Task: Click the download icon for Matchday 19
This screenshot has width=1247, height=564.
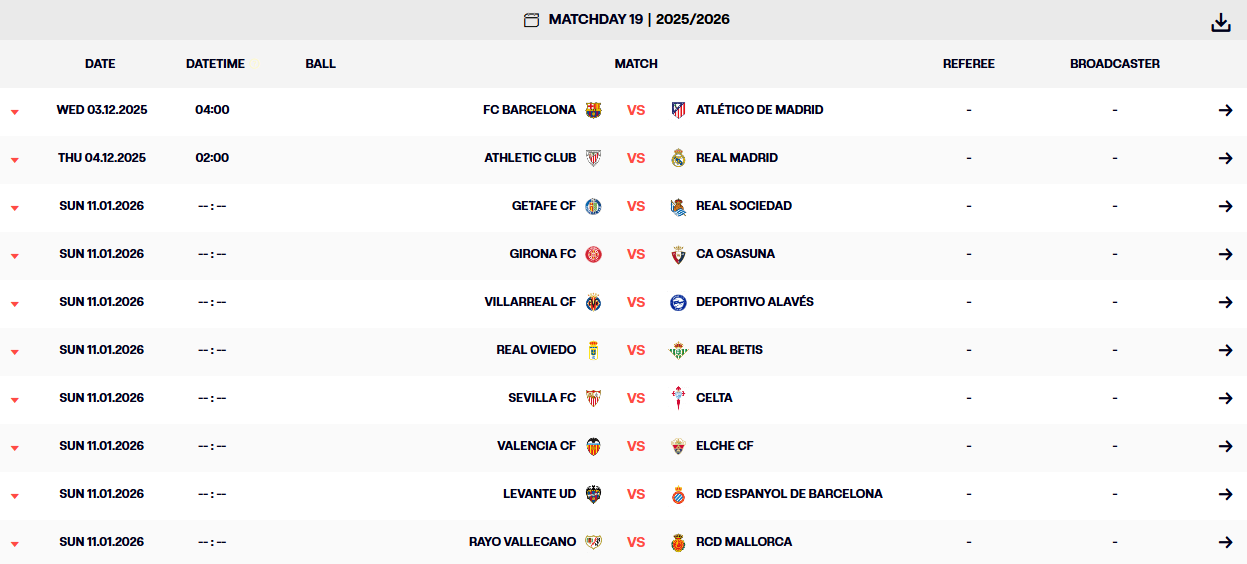Action: pyautogui.click(x=1220, y=22)
